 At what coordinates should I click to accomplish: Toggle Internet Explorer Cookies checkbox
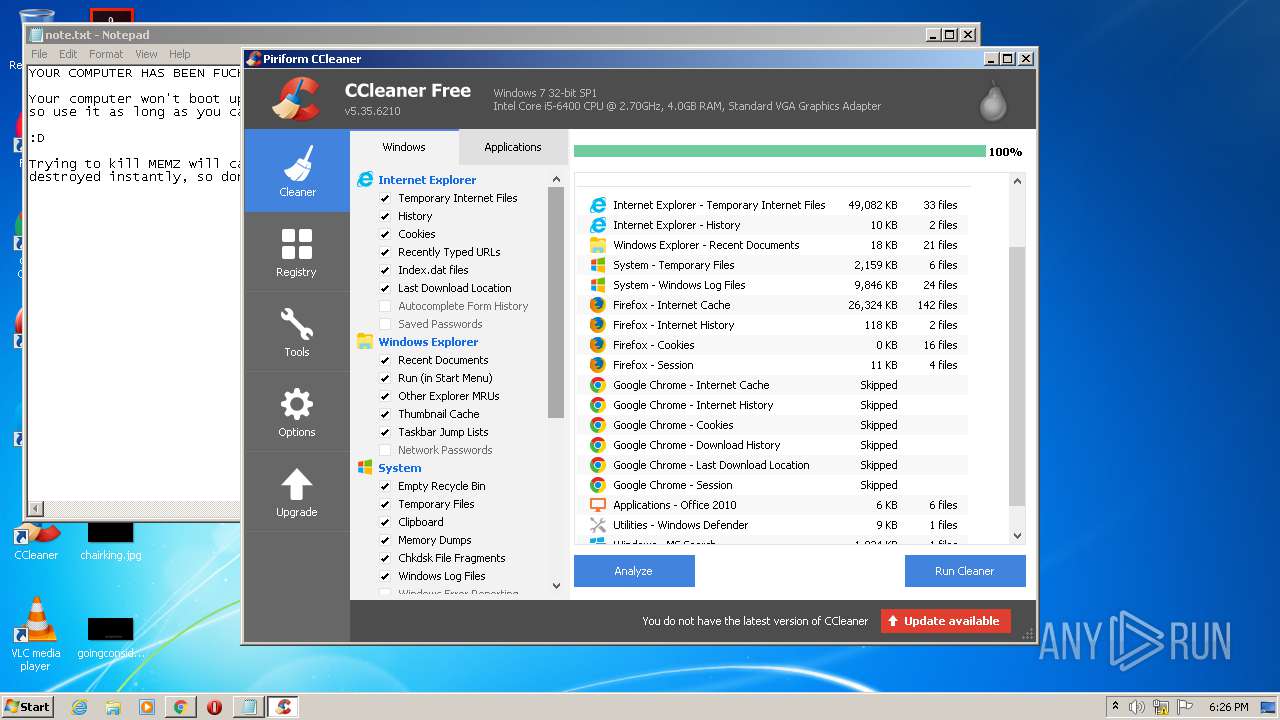click(x=385, y=234)
